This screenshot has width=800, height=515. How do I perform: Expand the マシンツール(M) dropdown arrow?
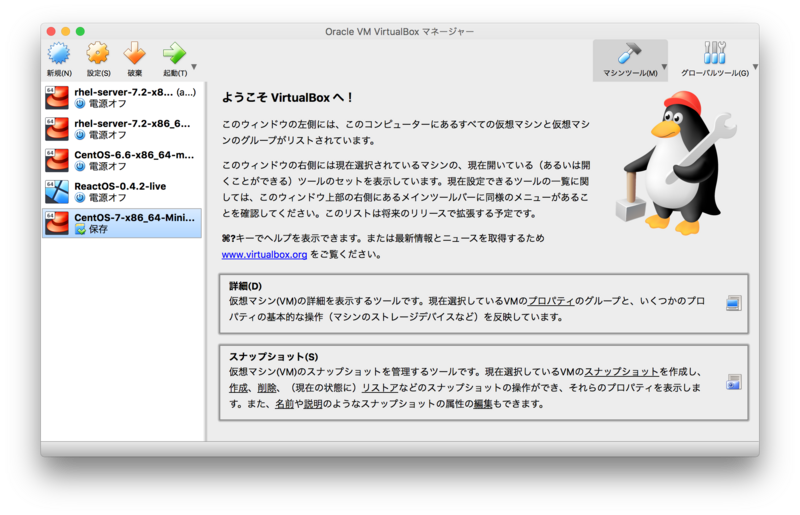pyautogui.click(x=664, y=66)
